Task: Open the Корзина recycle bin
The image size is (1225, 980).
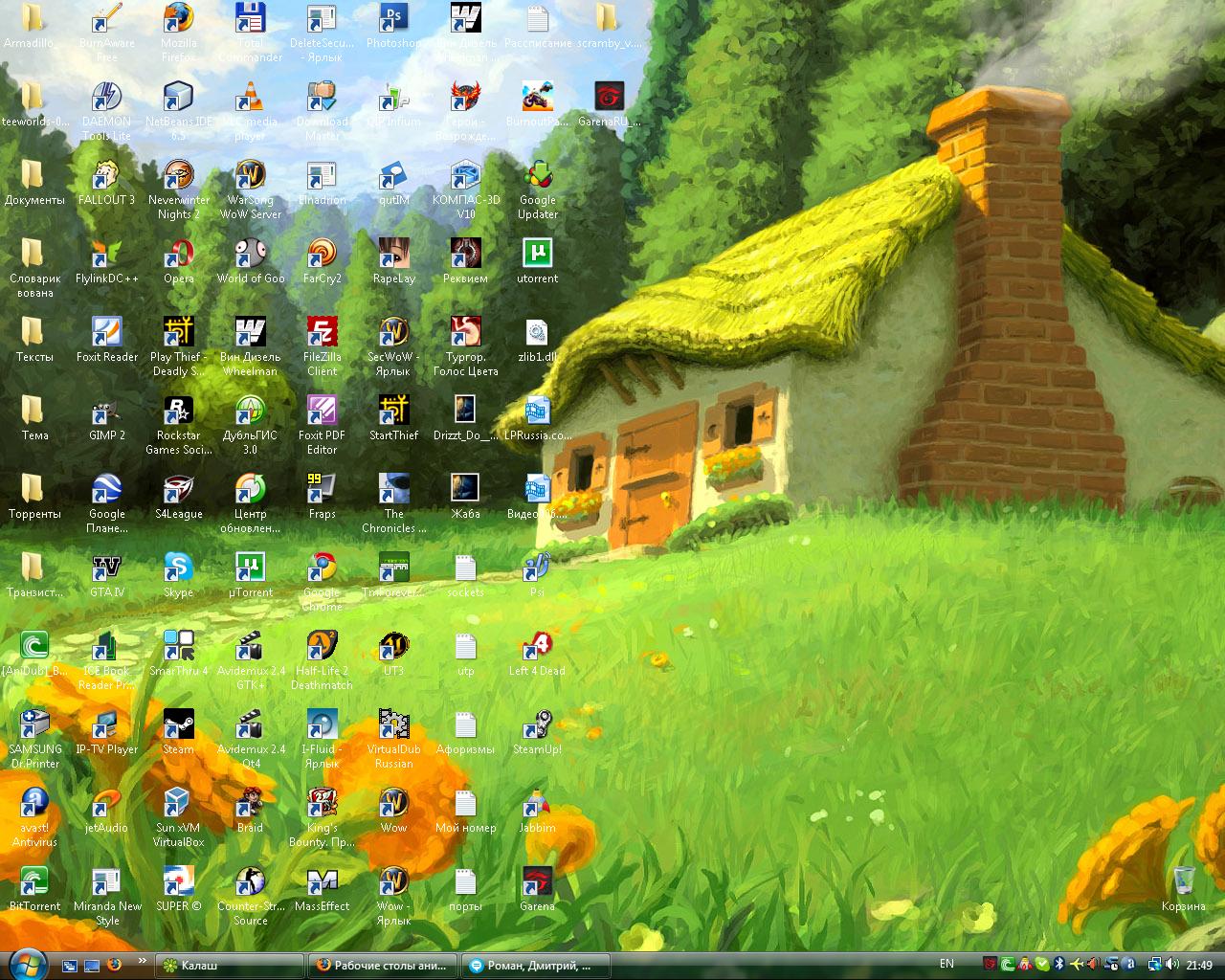Action: point(1184,889)
